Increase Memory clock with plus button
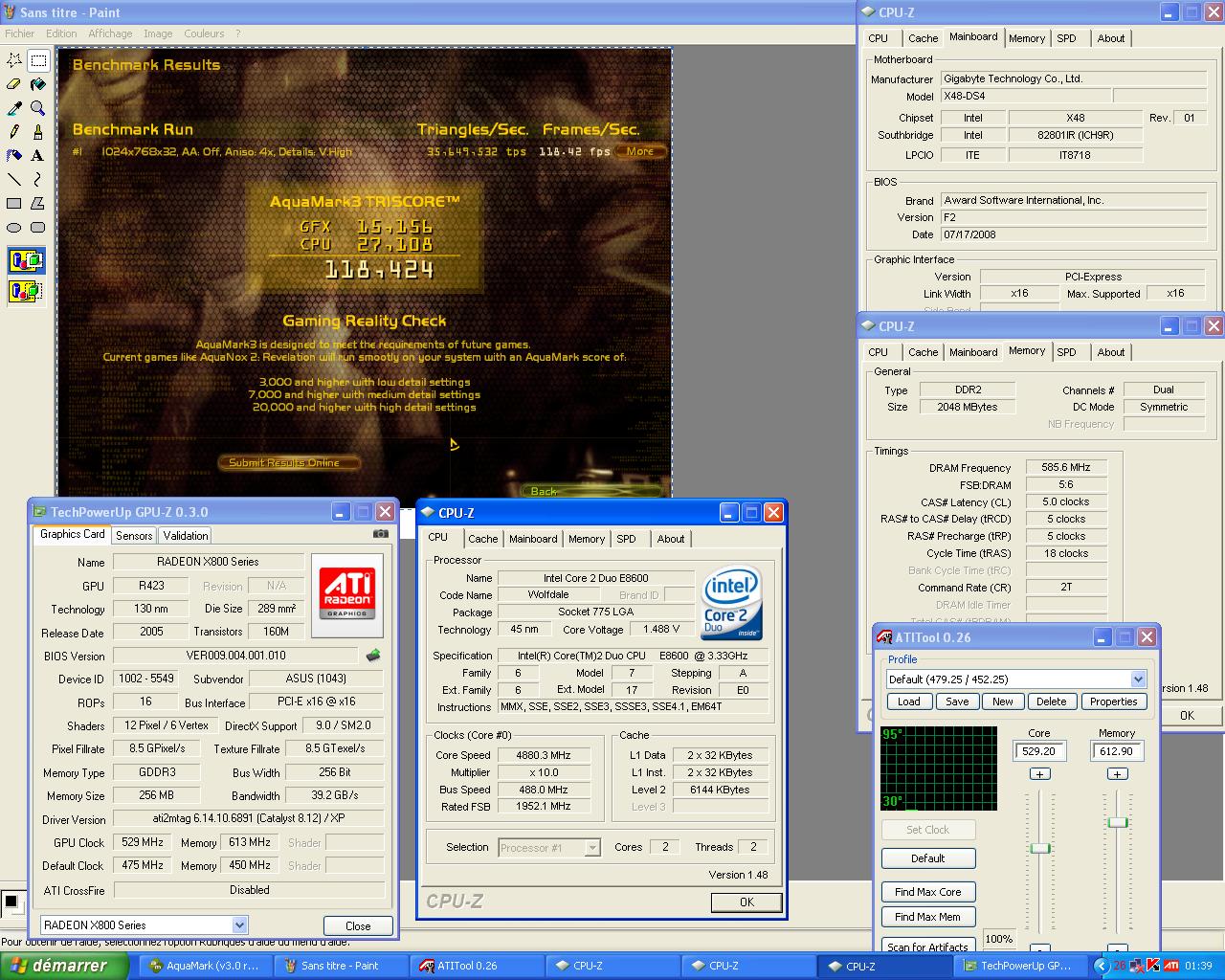Screen dimensions: 1225x980 1117,774
